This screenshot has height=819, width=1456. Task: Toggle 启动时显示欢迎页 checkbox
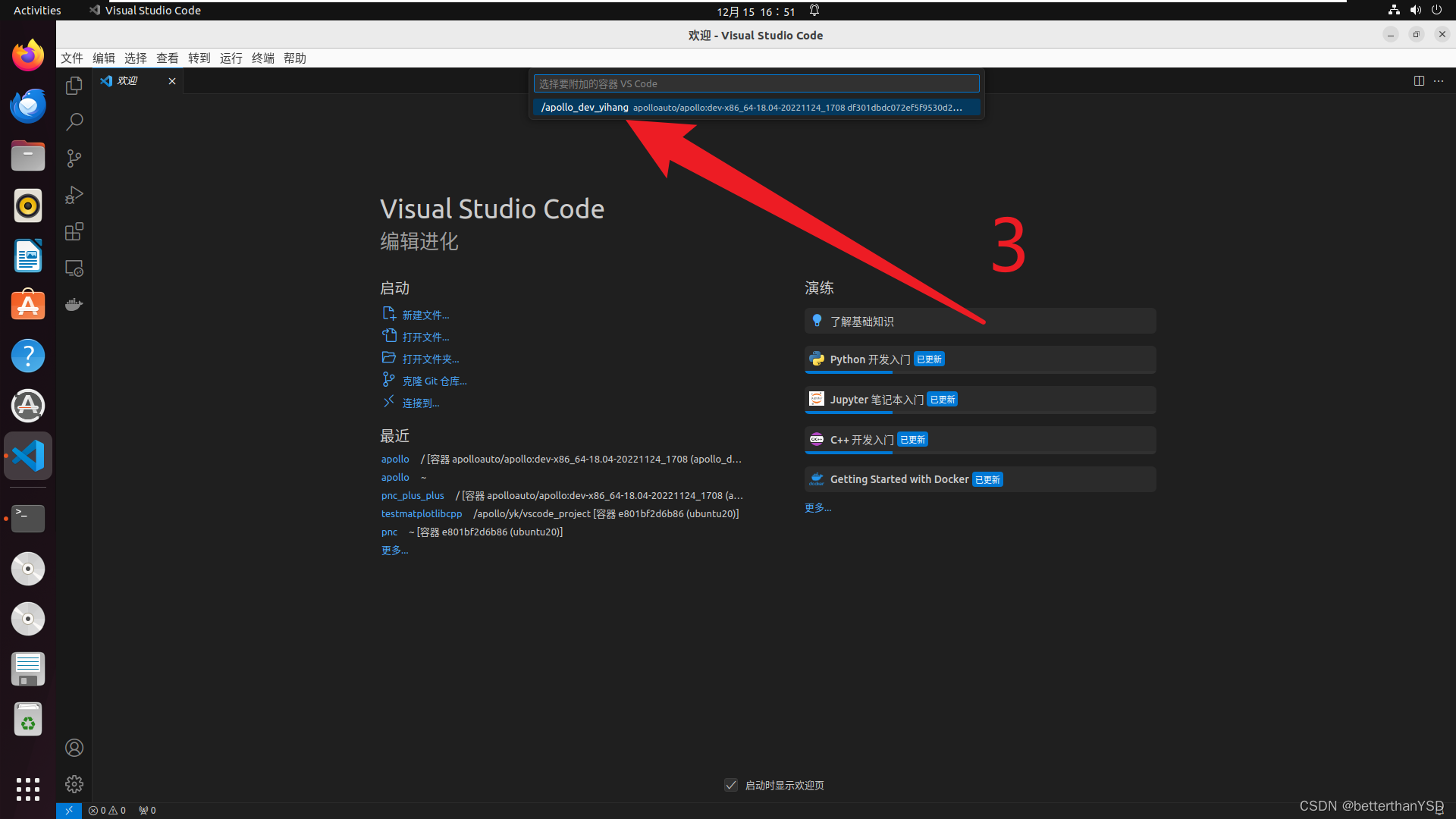click(731, 785)
